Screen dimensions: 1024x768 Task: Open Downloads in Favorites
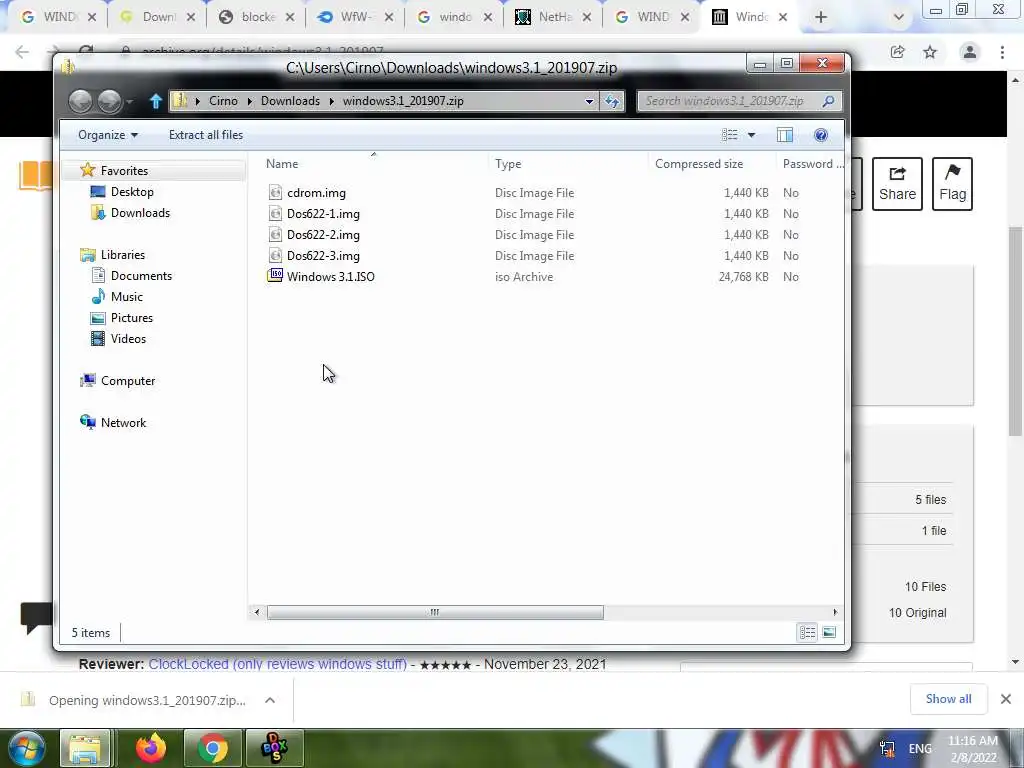140,213
